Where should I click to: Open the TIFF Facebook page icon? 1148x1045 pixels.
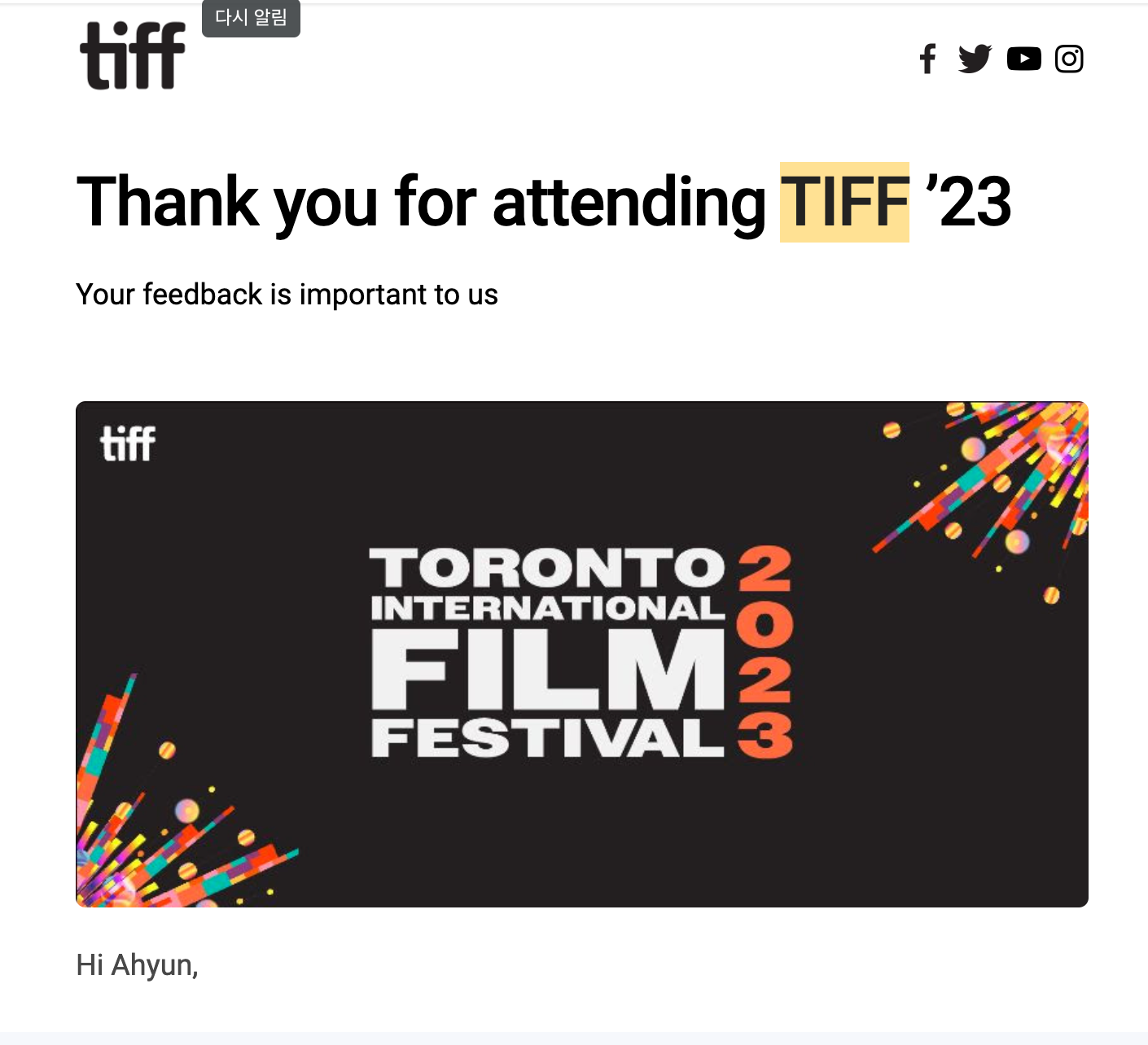click(927, 59)
